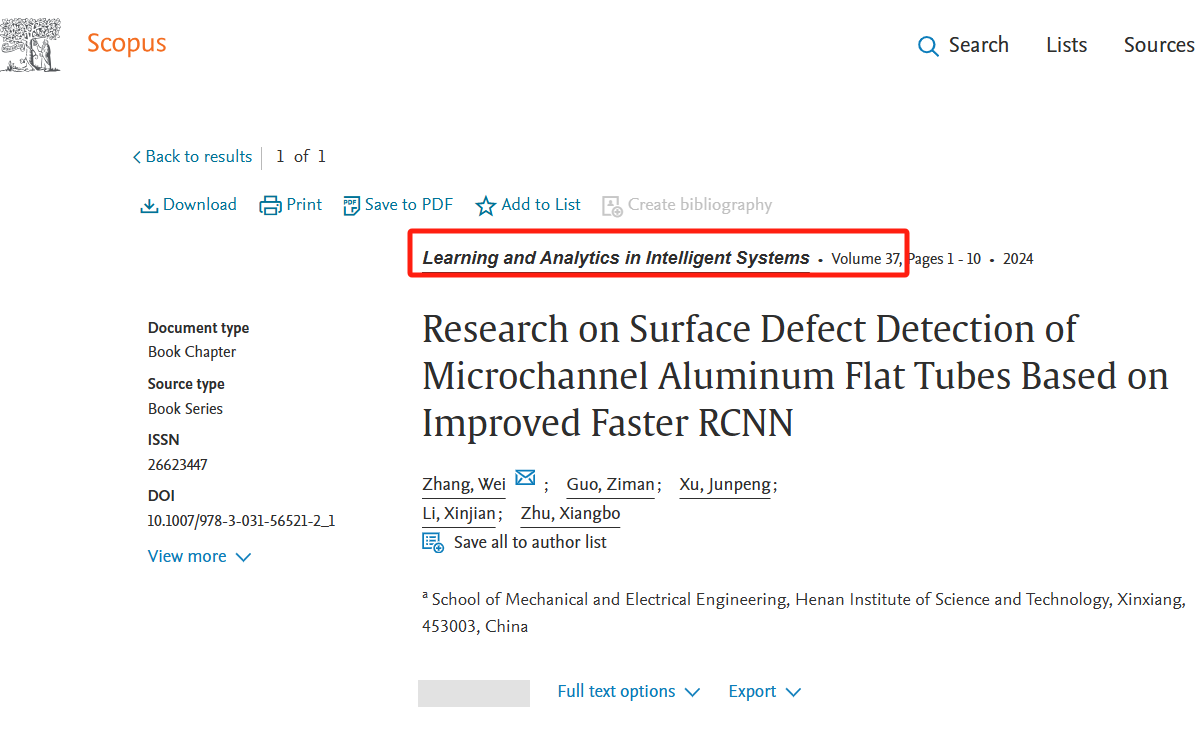This screenshot has width=1198, height=733.
Task: Expand the View more section
Action: pos(199,556)
